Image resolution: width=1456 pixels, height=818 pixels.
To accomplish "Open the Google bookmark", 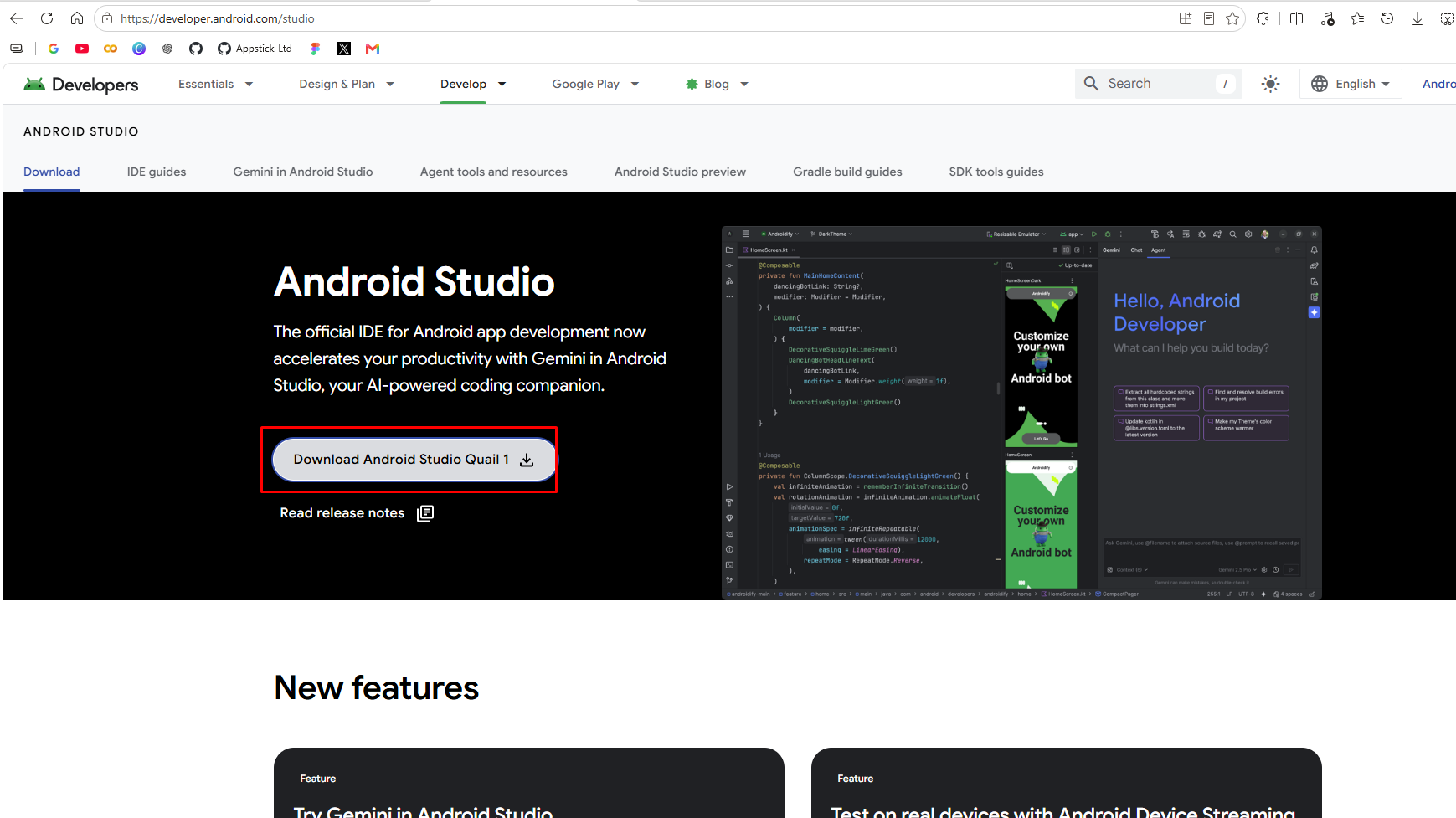I will 54,49.
